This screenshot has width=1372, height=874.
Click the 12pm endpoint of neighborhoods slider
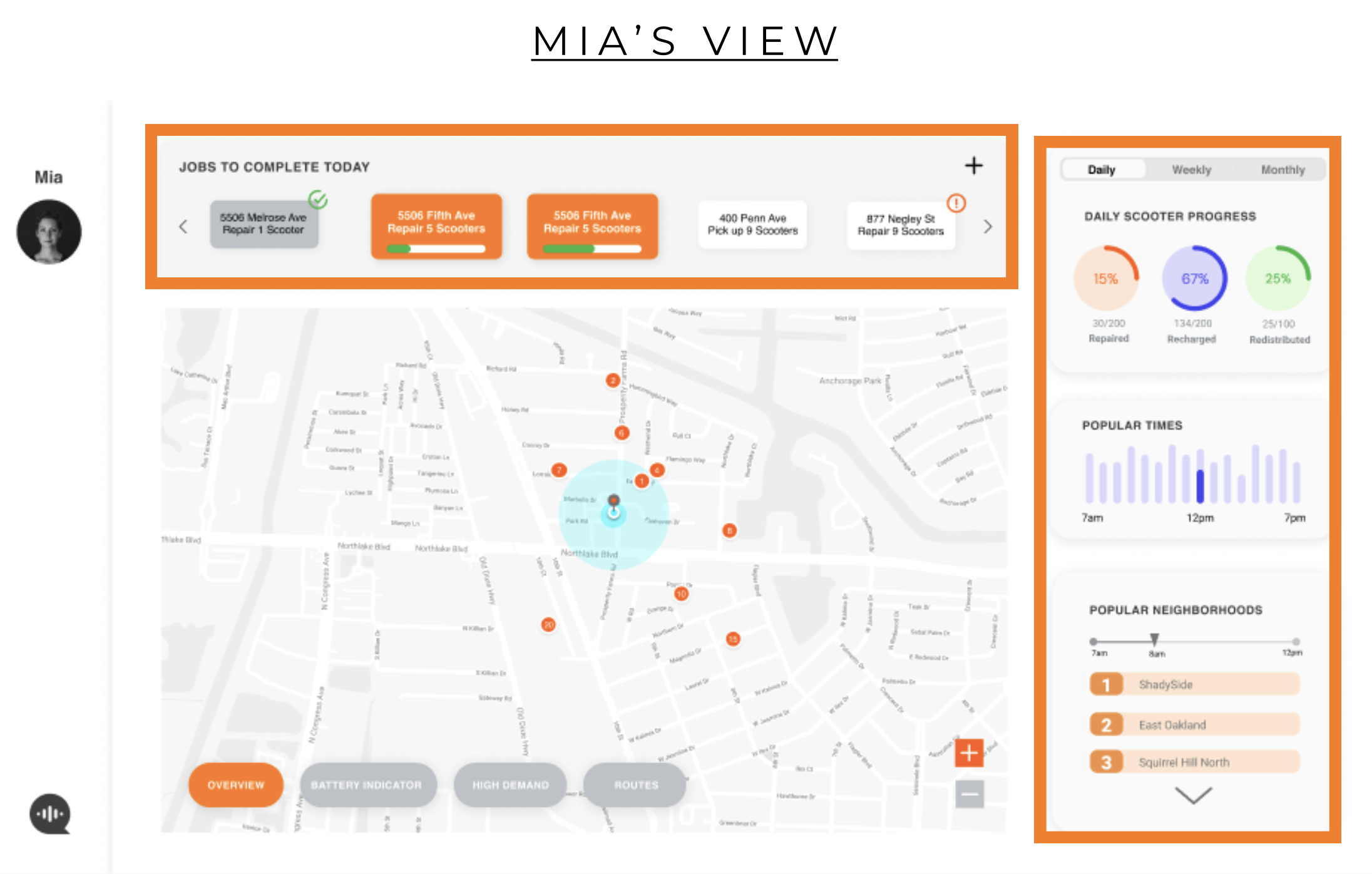tap(1296, 641)
